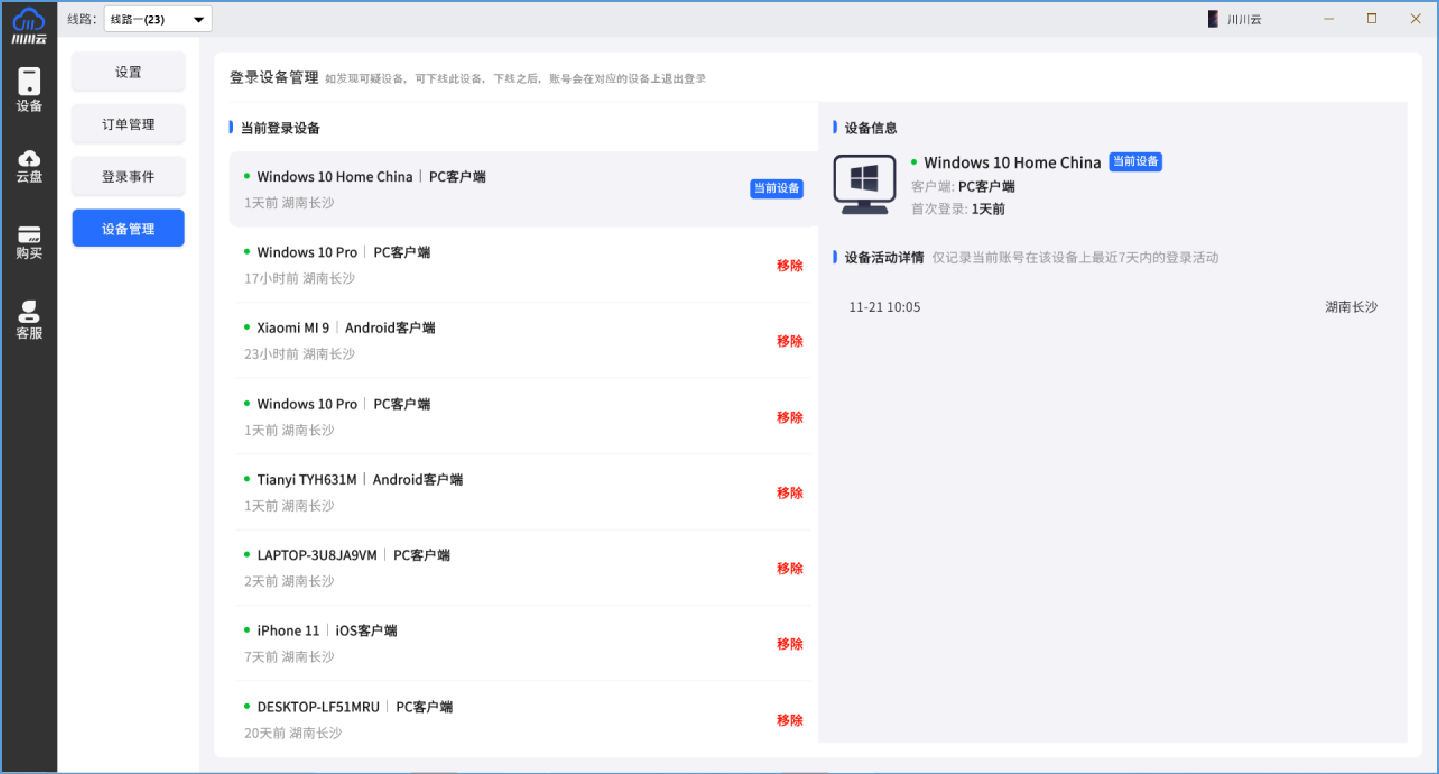1439x774 pixels.
Task: Open the 设置 page
Action: tap(128, 71)
